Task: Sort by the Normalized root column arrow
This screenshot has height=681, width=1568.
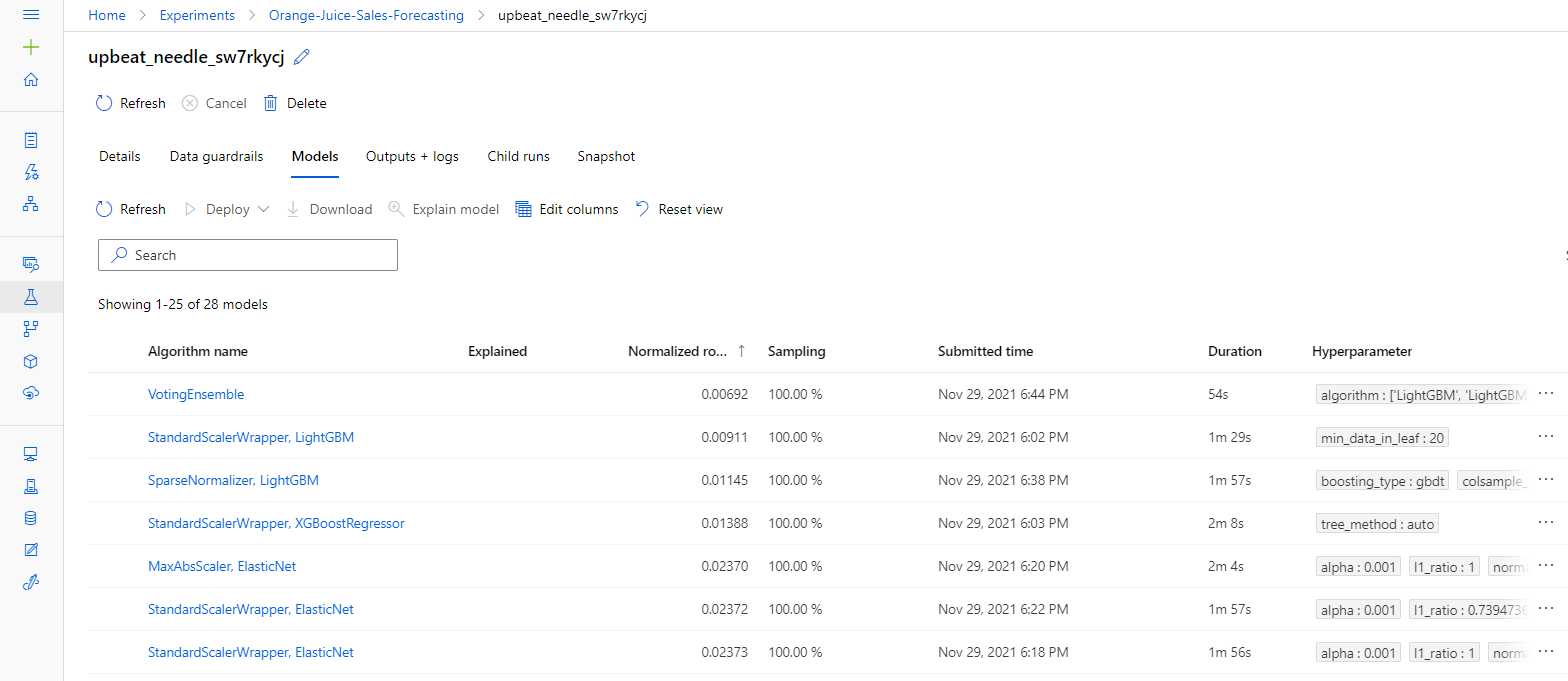Action: click(741, 351)
